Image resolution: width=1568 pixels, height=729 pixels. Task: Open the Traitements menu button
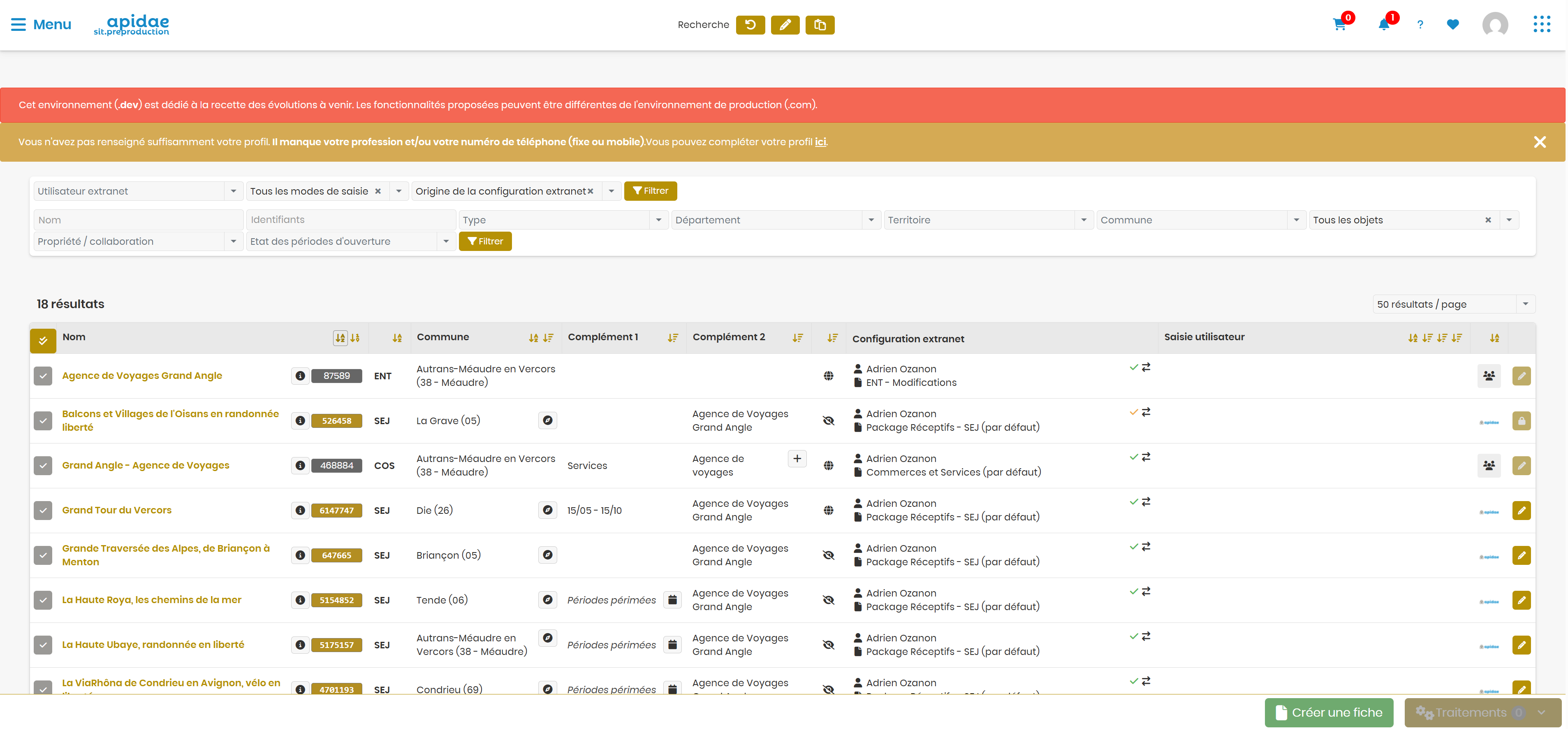pos(1482,713)
